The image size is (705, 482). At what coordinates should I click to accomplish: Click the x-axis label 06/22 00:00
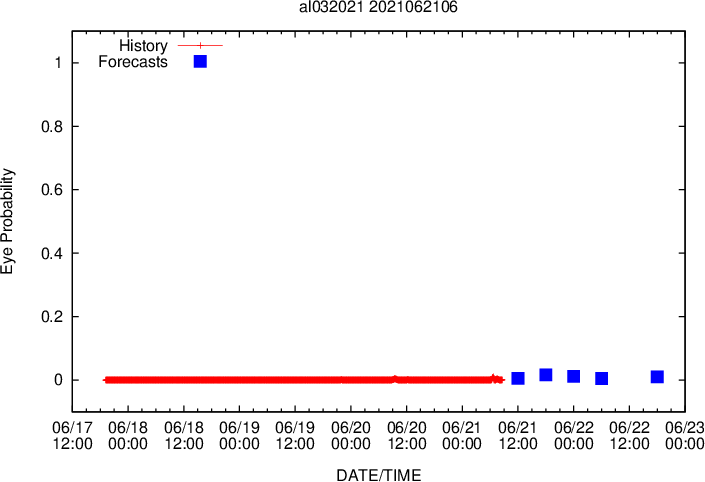[574, 436]
